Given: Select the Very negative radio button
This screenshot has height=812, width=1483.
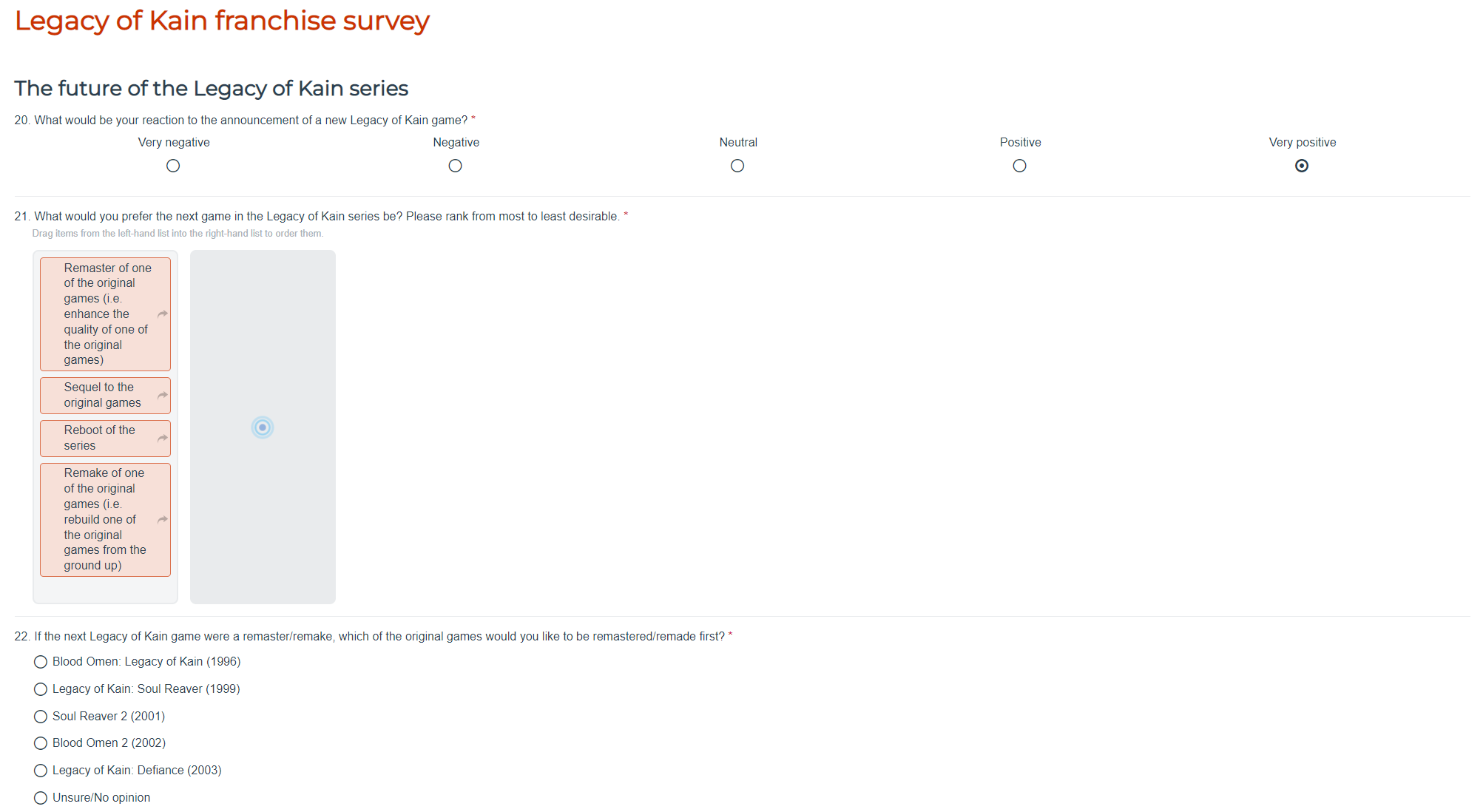Looking at the screenshot, I should click(173, 166).
